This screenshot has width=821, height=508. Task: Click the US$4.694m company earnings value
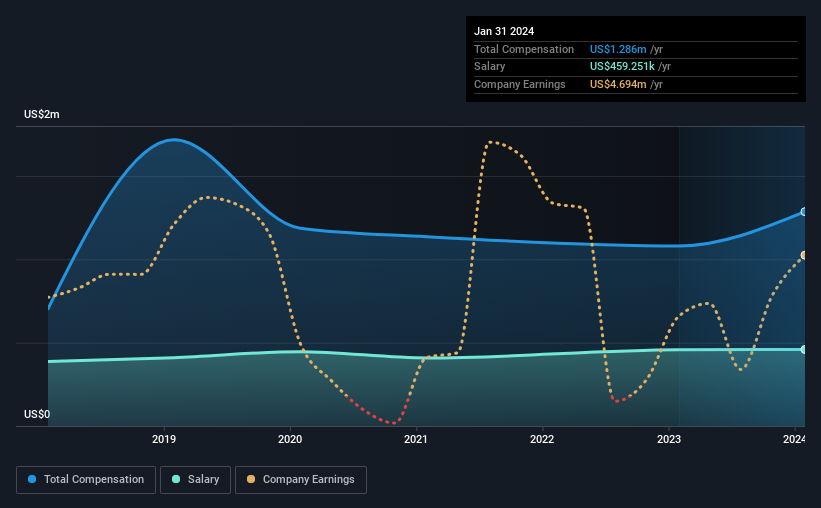pyautogui.click(x=618, y=84)
